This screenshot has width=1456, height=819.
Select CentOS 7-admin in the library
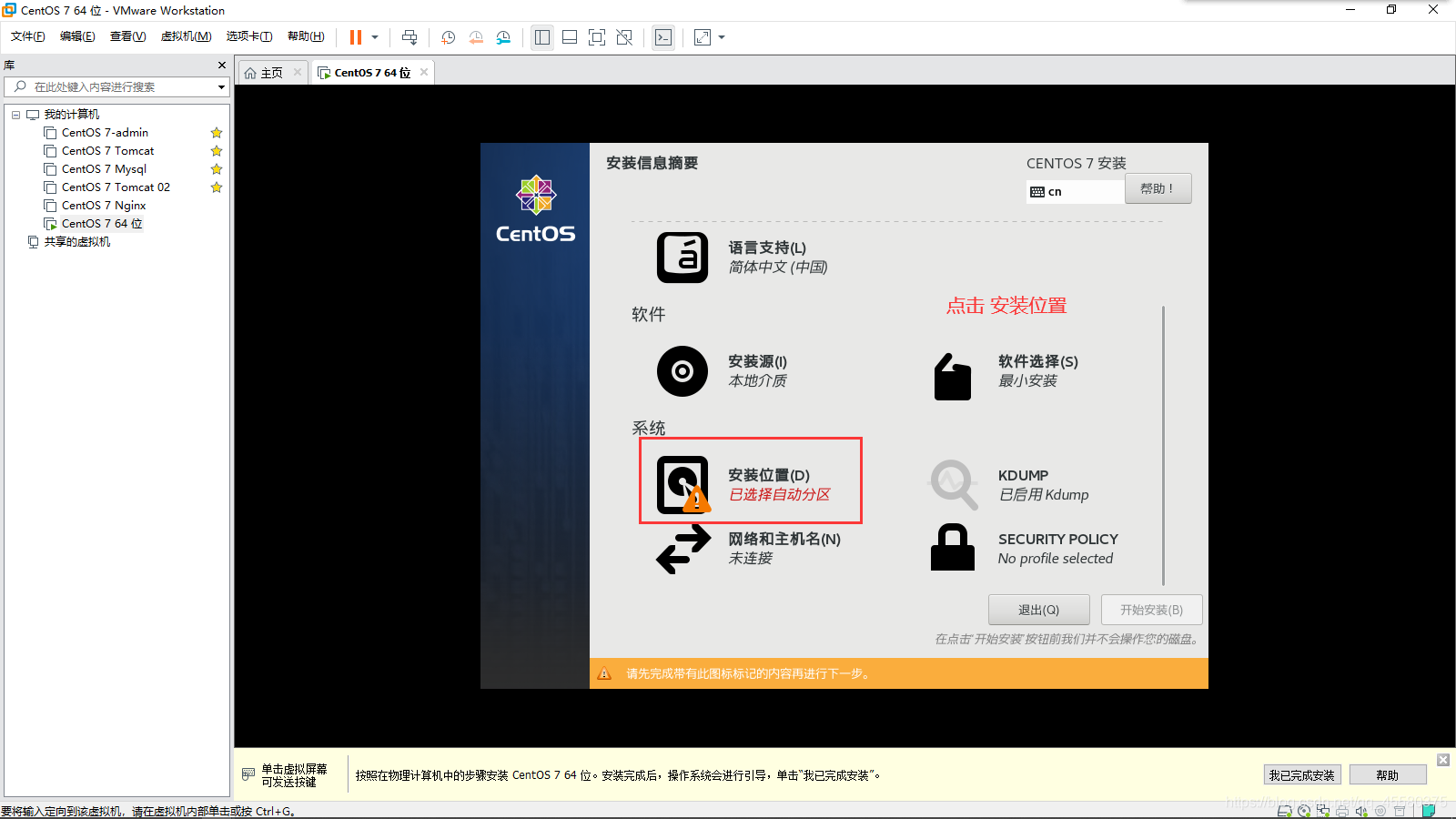pyautogui.click(x=105, y=133)
